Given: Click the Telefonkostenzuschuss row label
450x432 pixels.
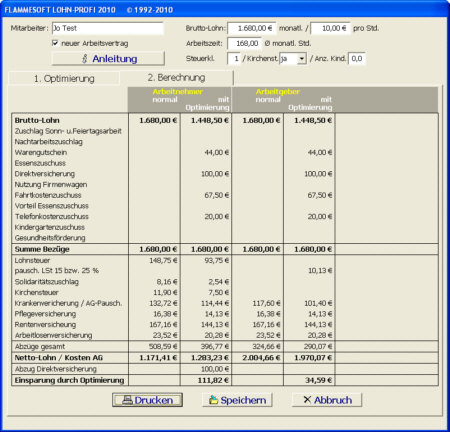Looking at the screenshot, I should tap(52, 216).
